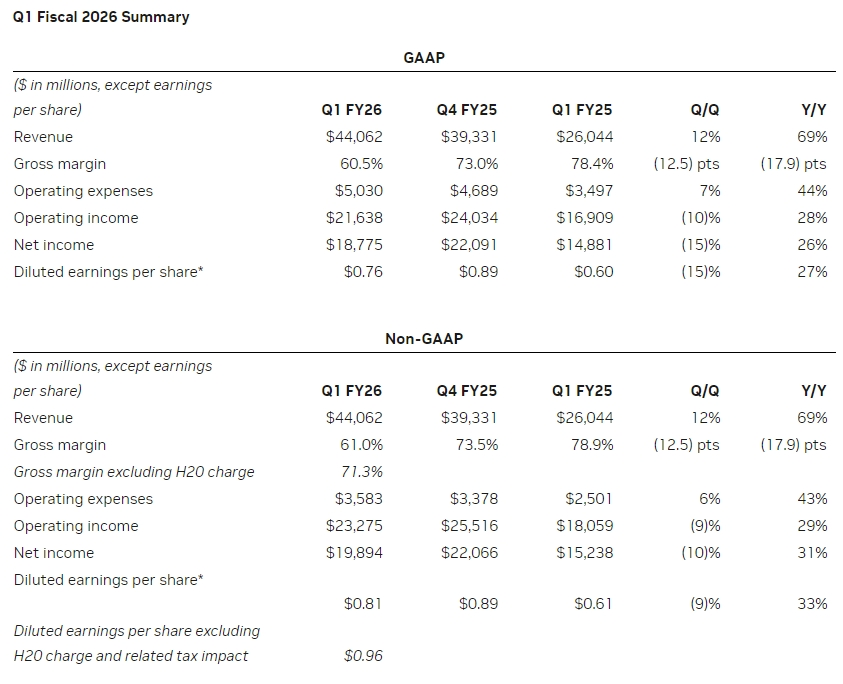
Task: Select Non-GAAP operating income $23,275 value
Action: [354, 525]
